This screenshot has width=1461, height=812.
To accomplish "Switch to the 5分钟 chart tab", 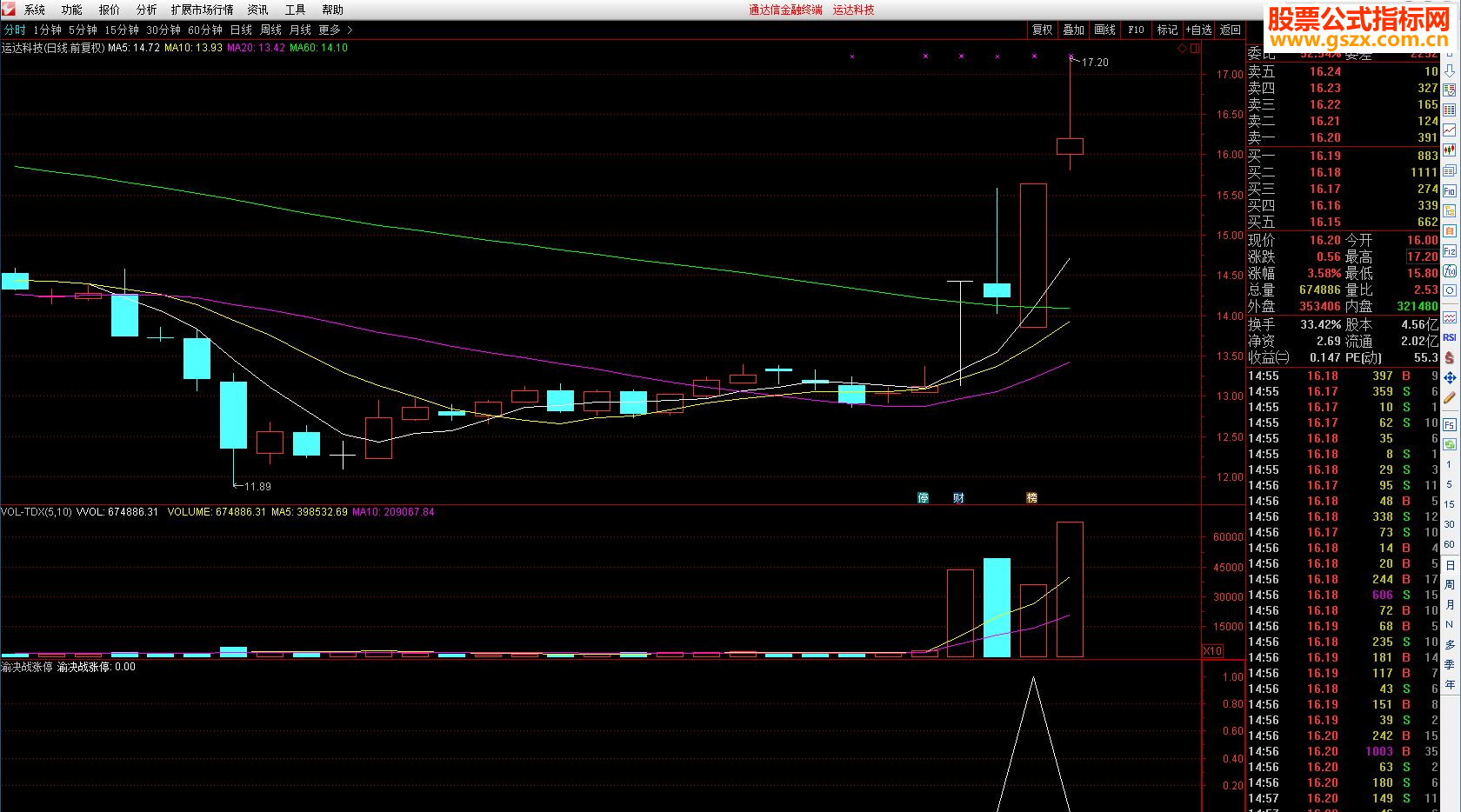I will click(x=83, y=30).
